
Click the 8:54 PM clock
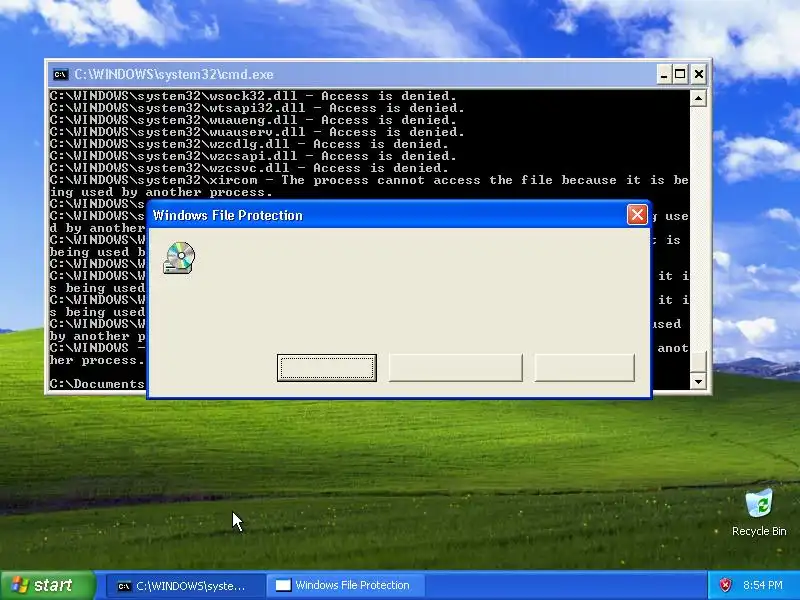(763, 585)
